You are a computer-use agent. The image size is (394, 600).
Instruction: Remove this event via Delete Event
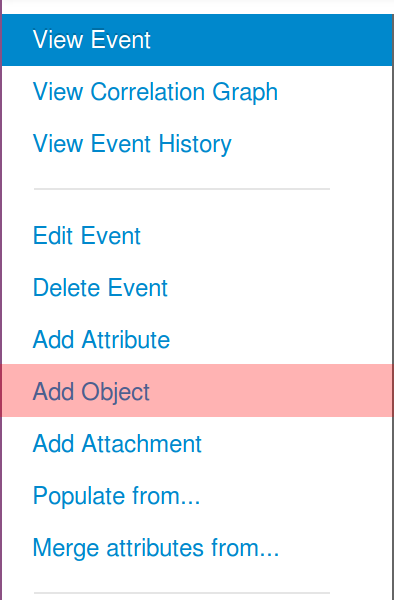click(x=197, y=288)
